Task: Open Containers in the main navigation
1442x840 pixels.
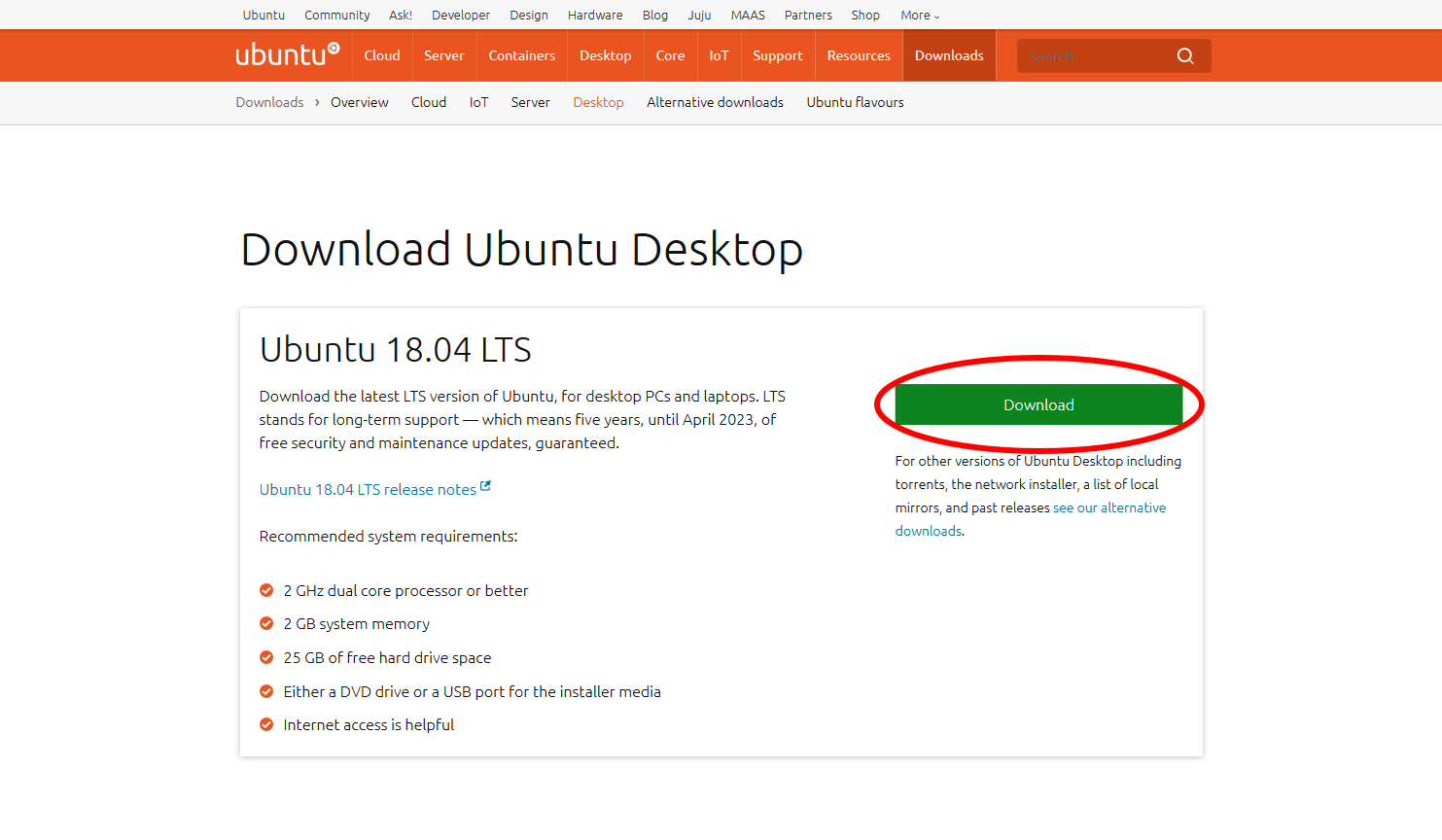Action: click(522, 55)
